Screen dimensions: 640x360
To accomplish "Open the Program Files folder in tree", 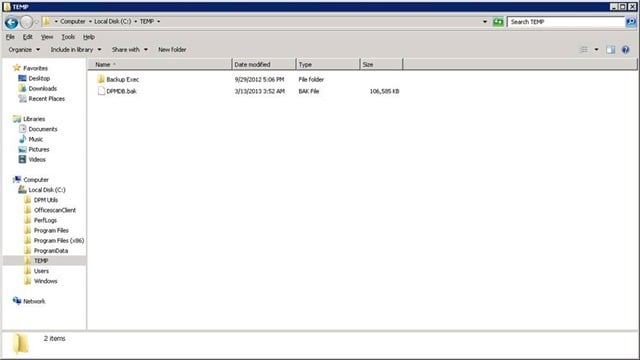I will pos(51,231).
